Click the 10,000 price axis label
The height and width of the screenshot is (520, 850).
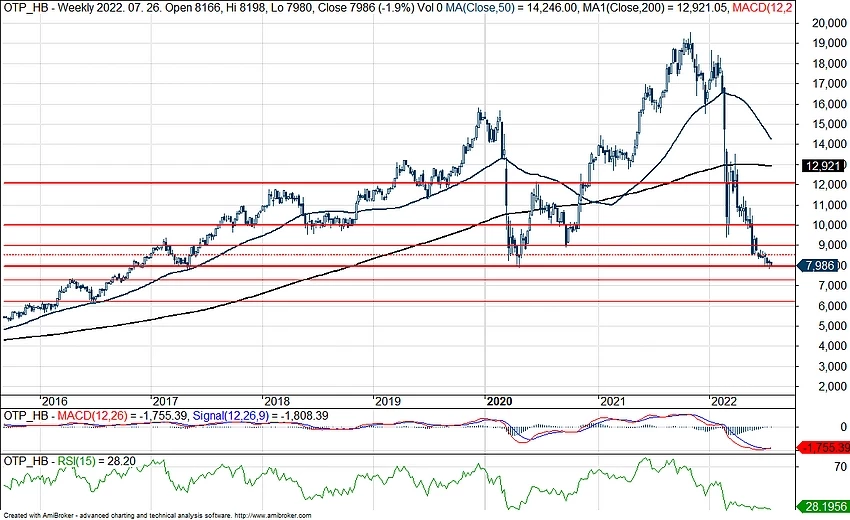(x=824, y=225)
